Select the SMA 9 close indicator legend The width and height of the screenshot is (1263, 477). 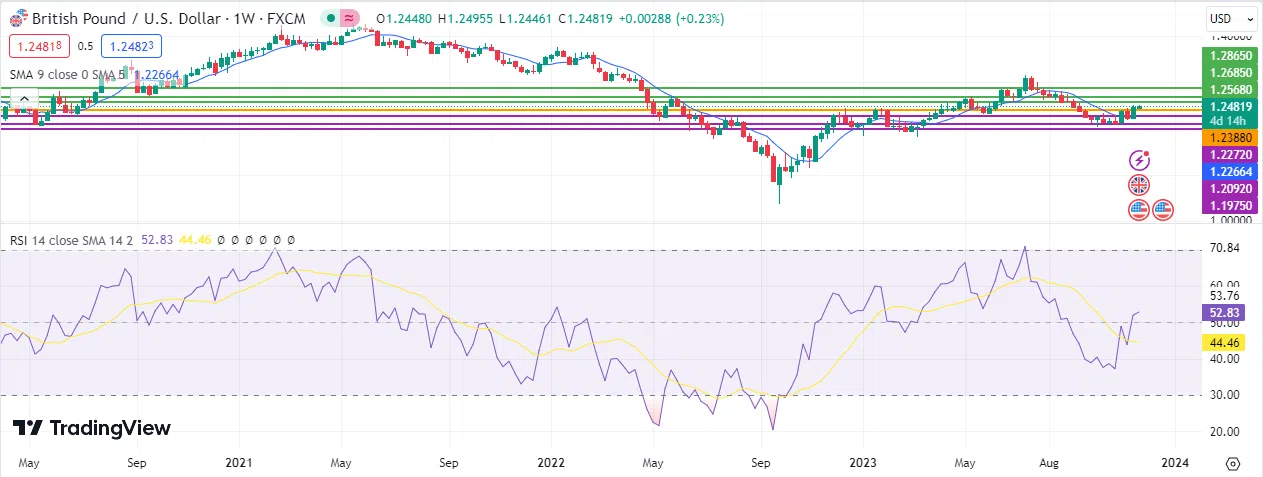(60, 74)
